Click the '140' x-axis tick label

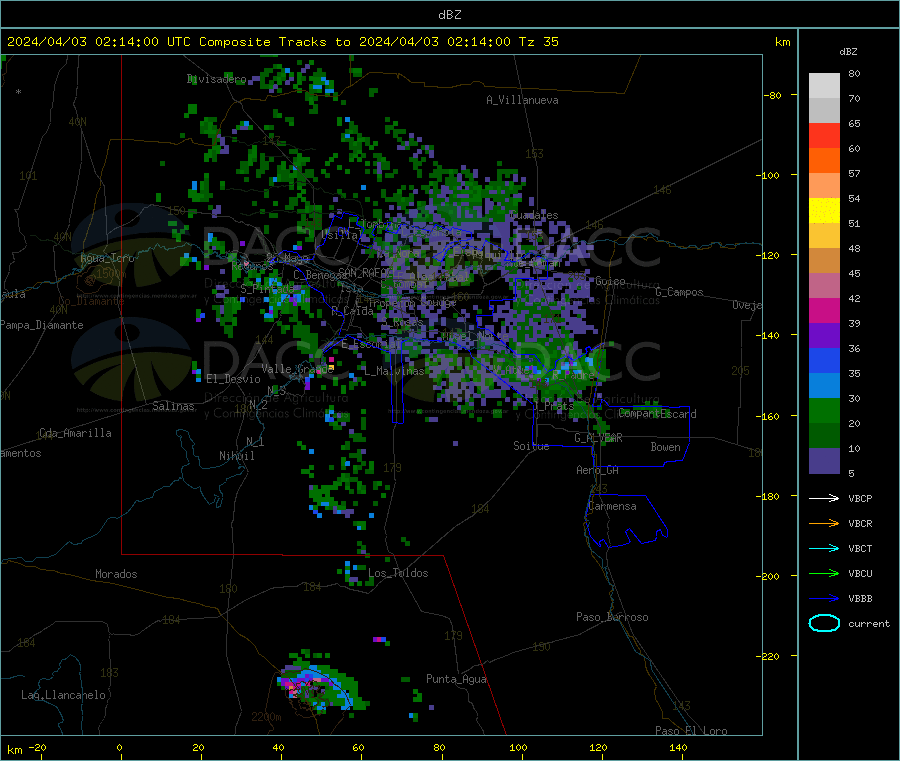(x=678, y=747)
